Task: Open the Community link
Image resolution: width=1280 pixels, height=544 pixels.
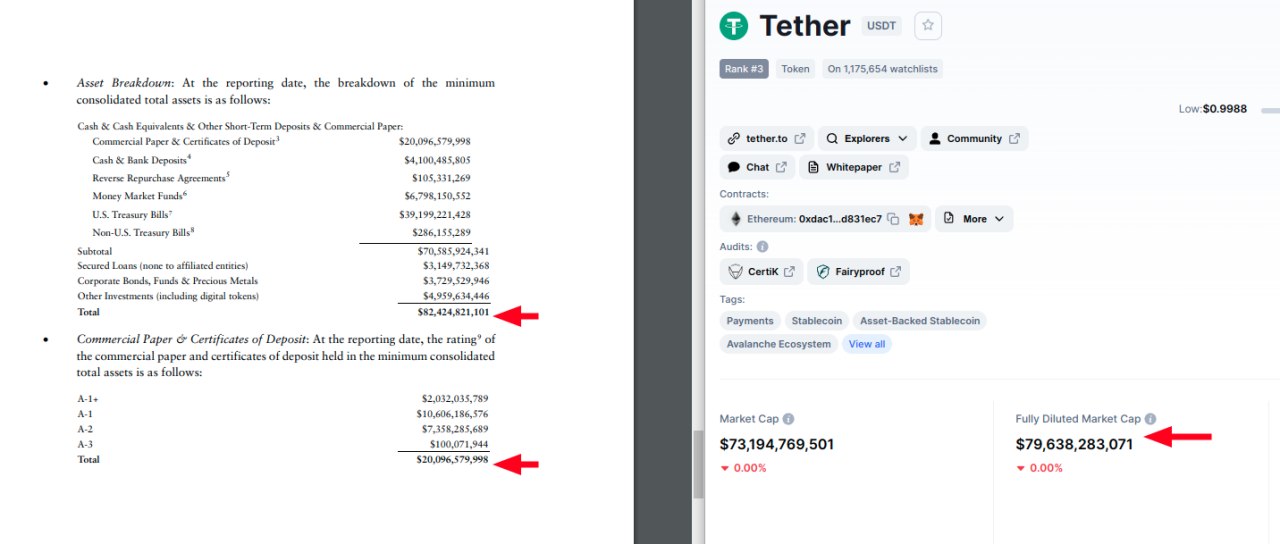Action: (x=974, y=139)
